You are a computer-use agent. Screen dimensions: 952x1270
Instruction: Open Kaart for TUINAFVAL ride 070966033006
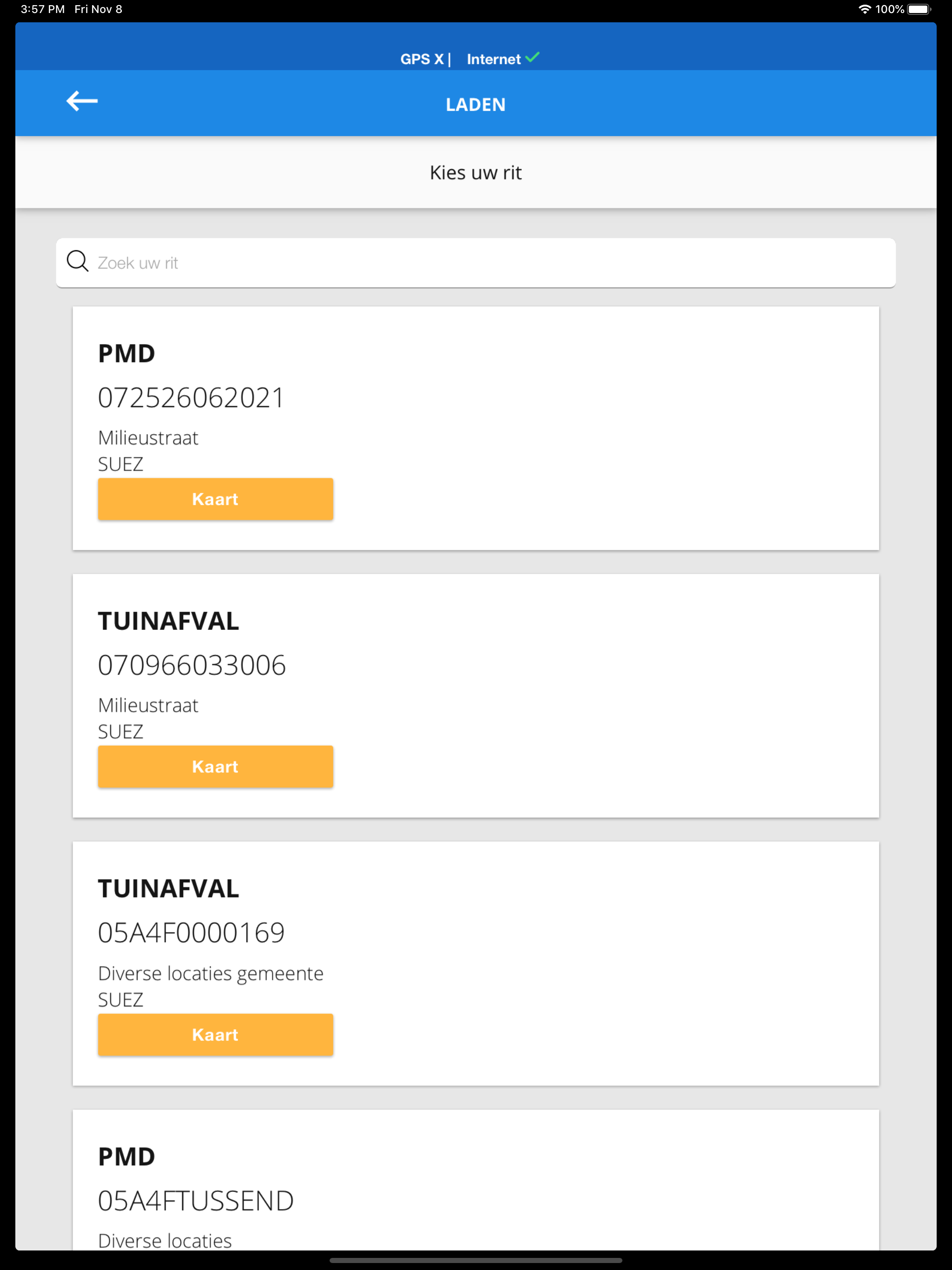(215, 767)
